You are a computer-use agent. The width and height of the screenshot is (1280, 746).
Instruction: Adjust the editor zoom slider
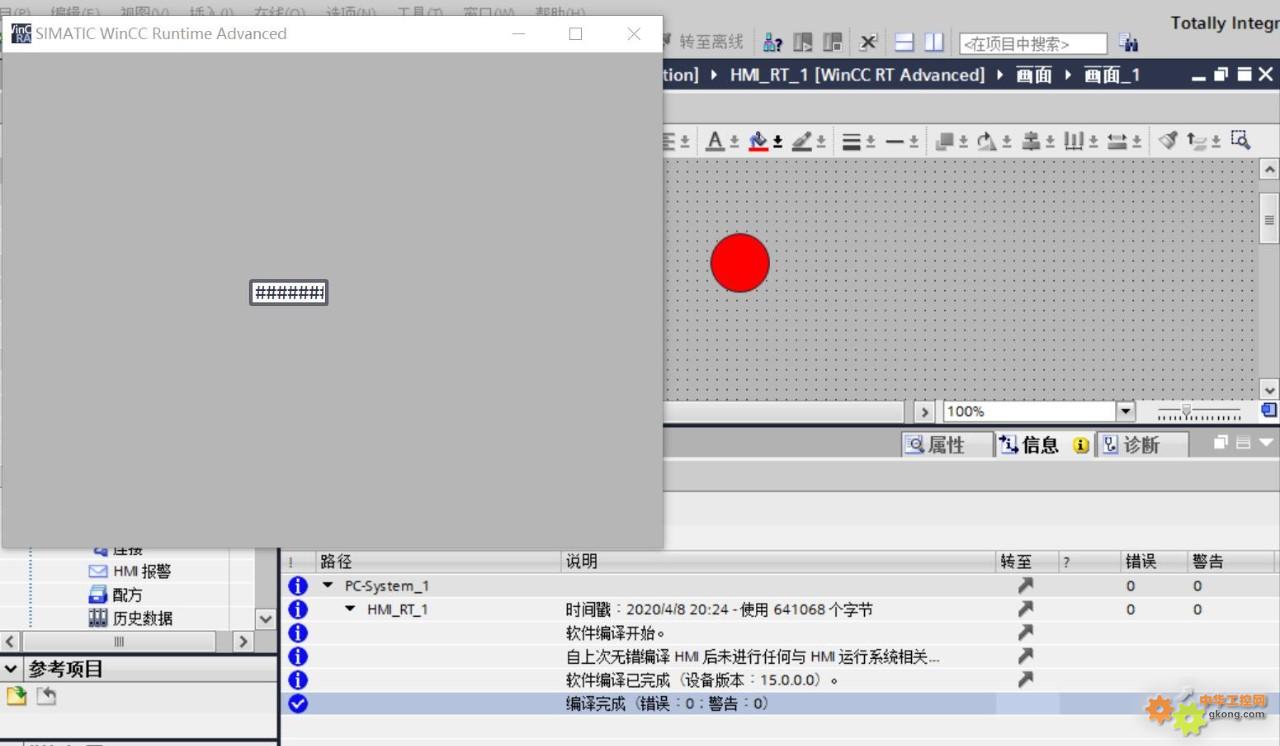[1186, 410]
